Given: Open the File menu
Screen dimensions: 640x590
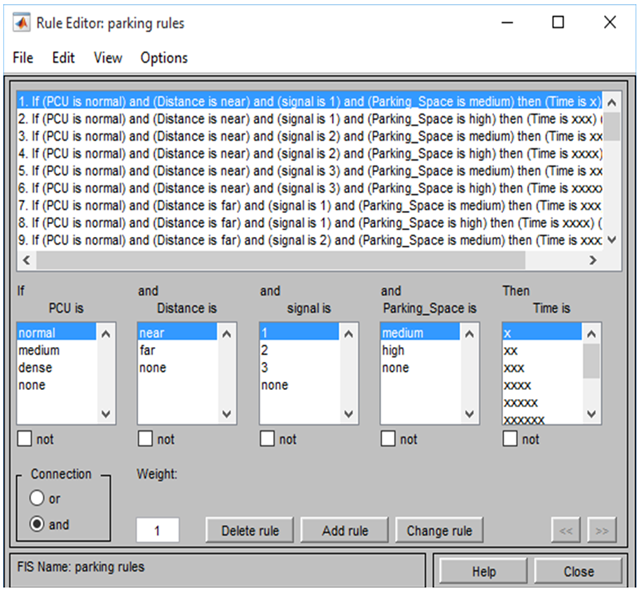Looking at the screenshot, I should coord(23,58).
